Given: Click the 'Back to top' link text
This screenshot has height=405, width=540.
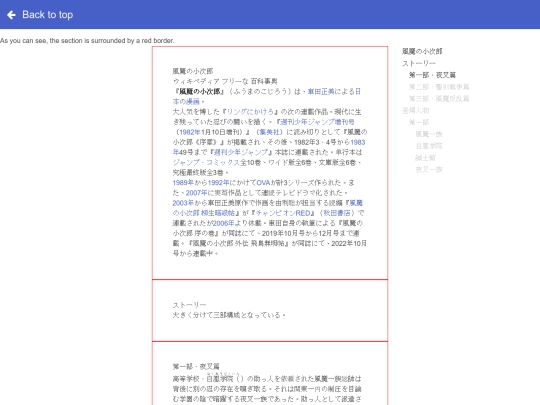Looking at the screenshot, I should (48, 15).
